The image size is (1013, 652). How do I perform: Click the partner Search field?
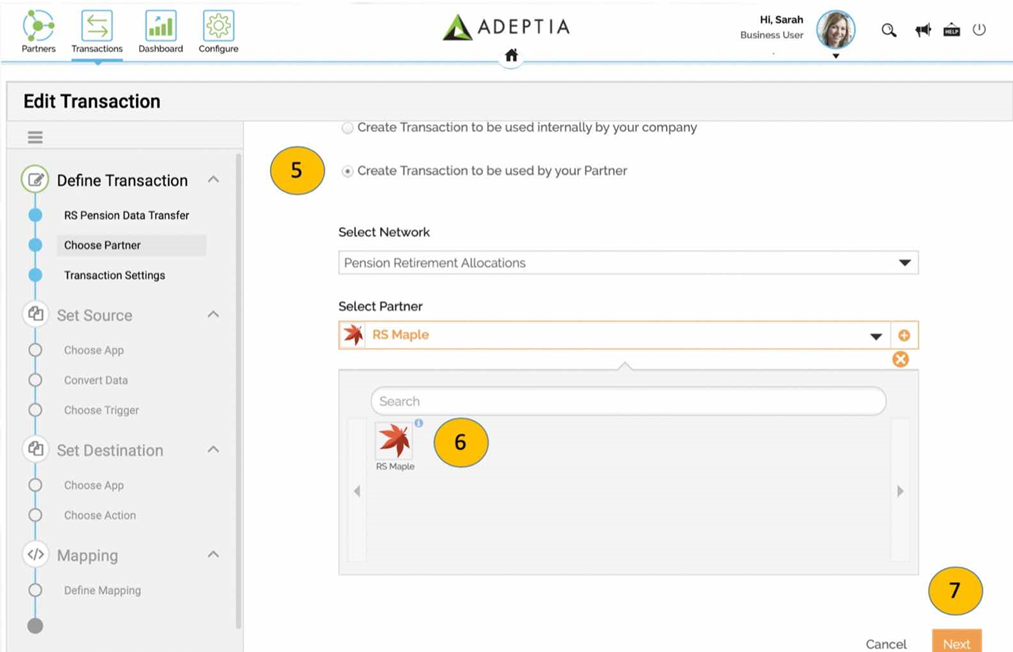628,401
